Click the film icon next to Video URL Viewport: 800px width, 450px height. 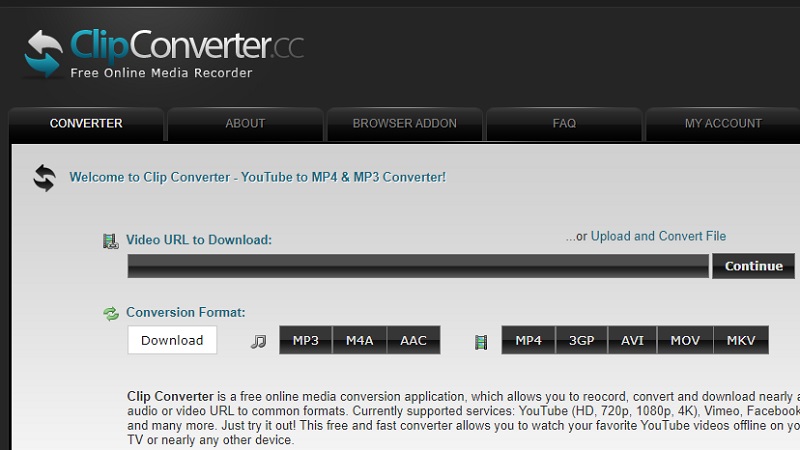coord(111,241)
